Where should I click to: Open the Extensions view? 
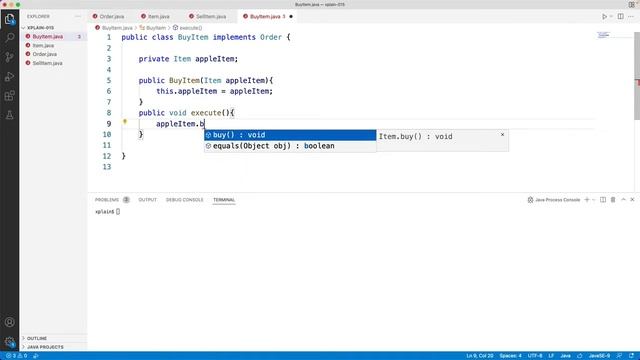[9, 96]
